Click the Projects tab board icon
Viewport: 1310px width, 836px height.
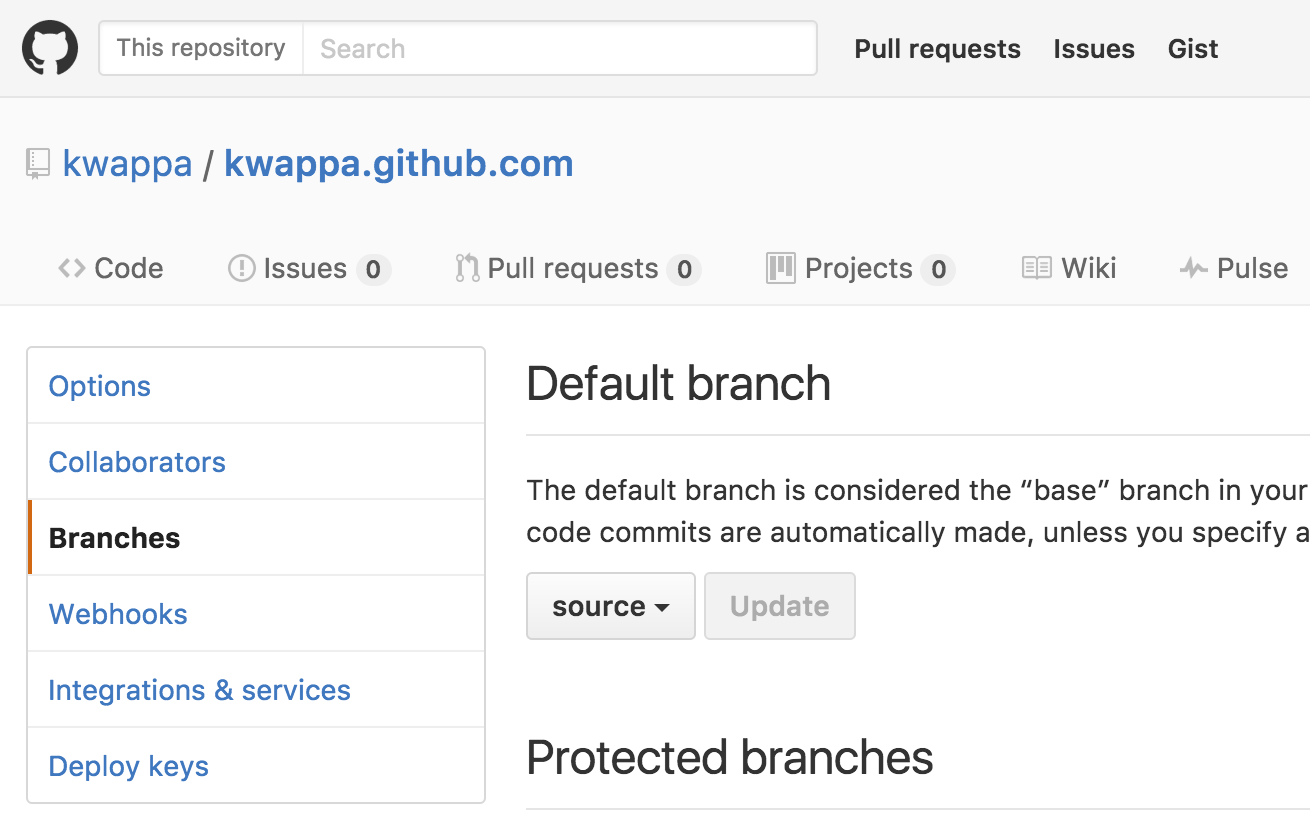point(780,268)
